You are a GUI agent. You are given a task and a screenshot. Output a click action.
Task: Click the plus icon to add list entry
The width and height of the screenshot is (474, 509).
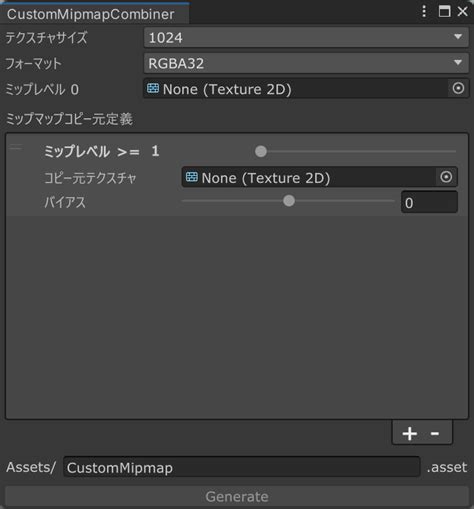tap(409, 433)
